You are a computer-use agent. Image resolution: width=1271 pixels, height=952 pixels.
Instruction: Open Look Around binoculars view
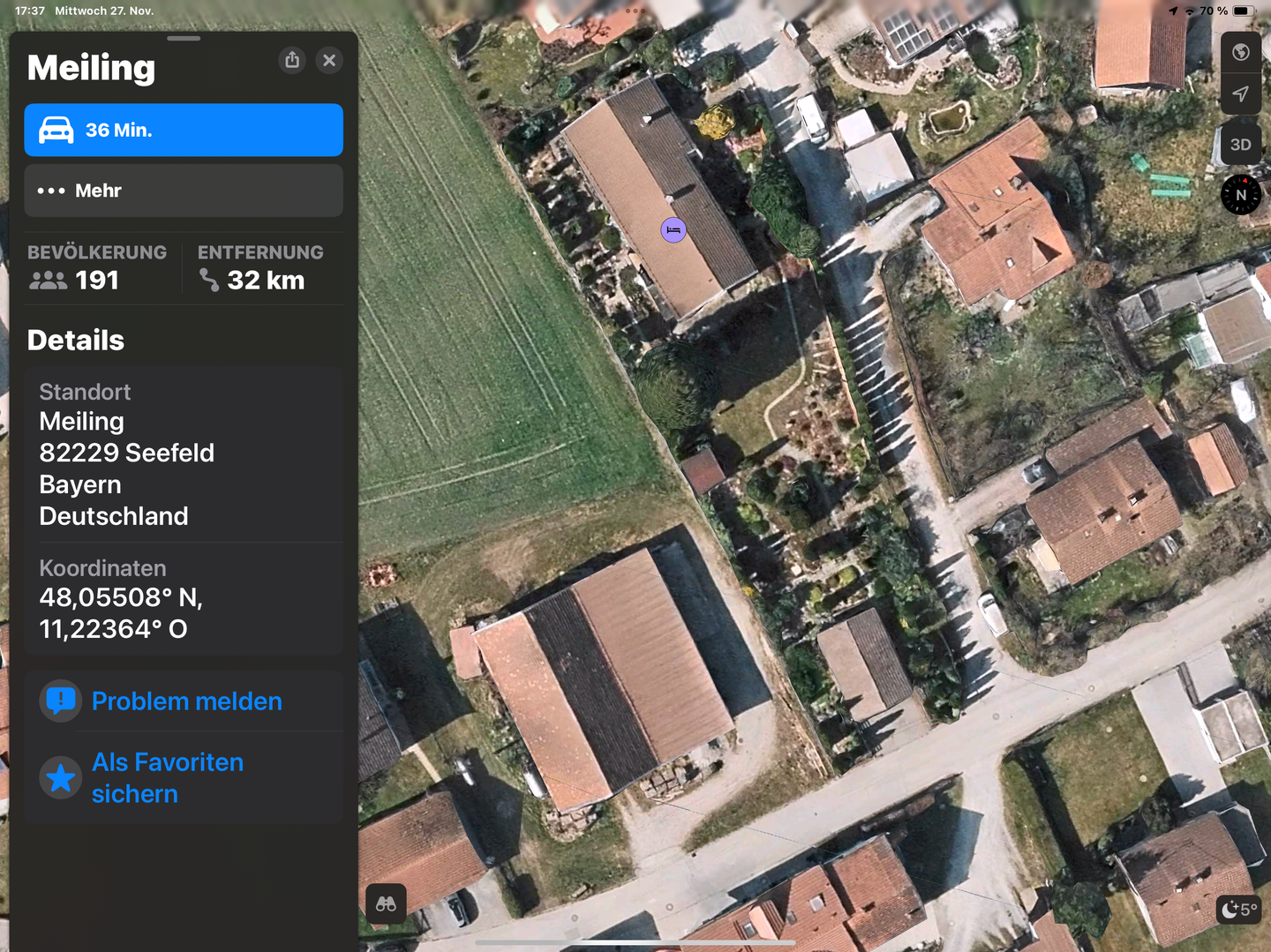pos(386,903)
